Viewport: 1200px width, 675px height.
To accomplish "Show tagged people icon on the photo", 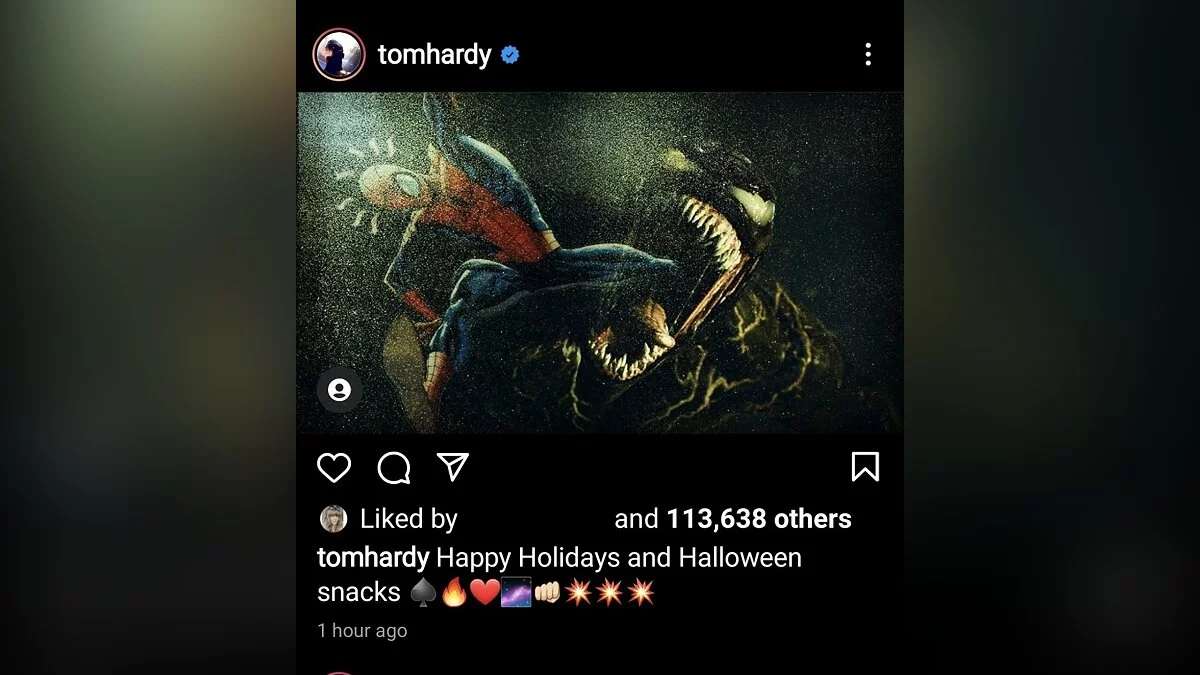I will [340, 389].
